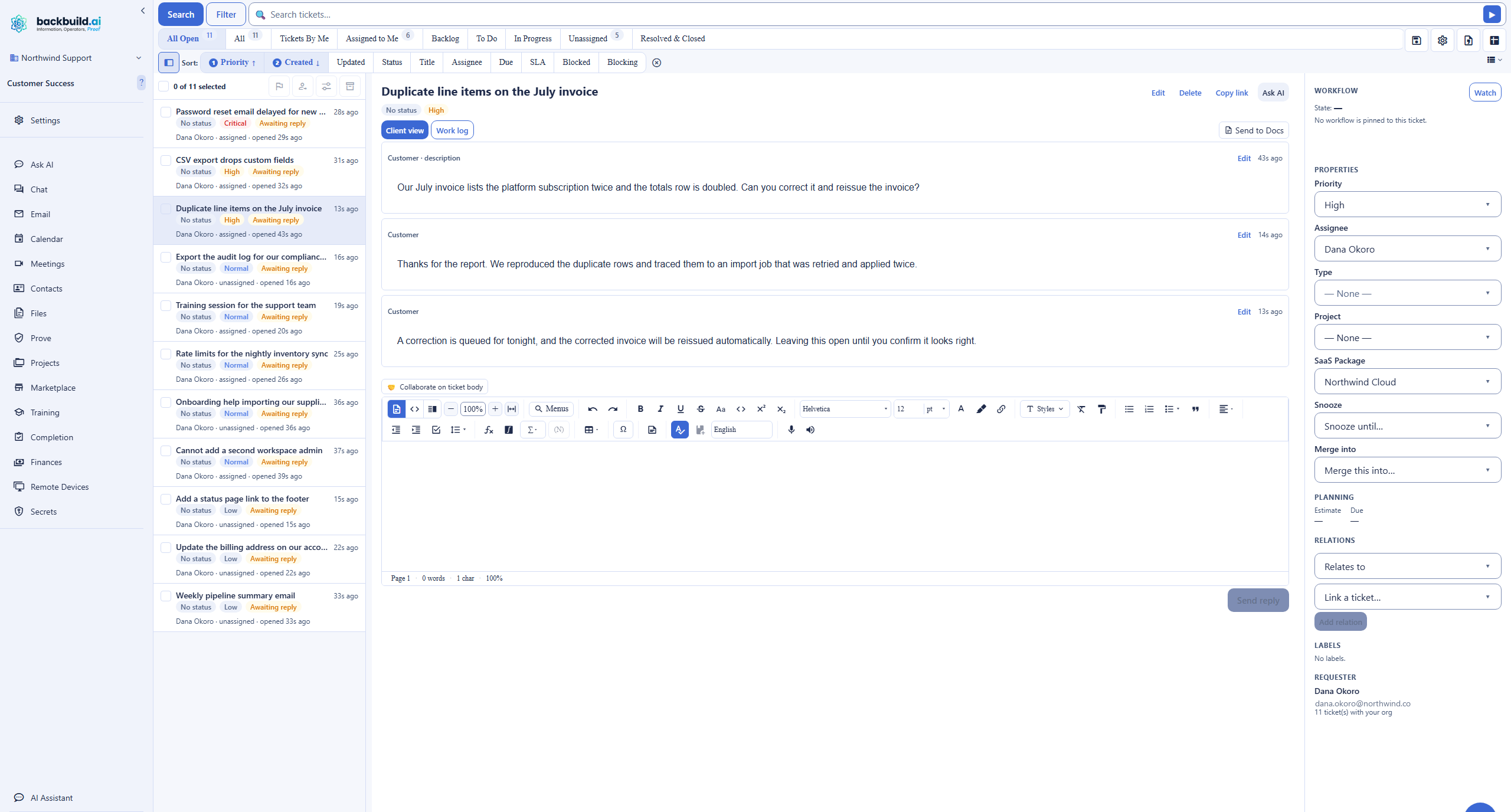Click the speaker read-aloud icon
Screen dimensions: 1511x812
810,430
